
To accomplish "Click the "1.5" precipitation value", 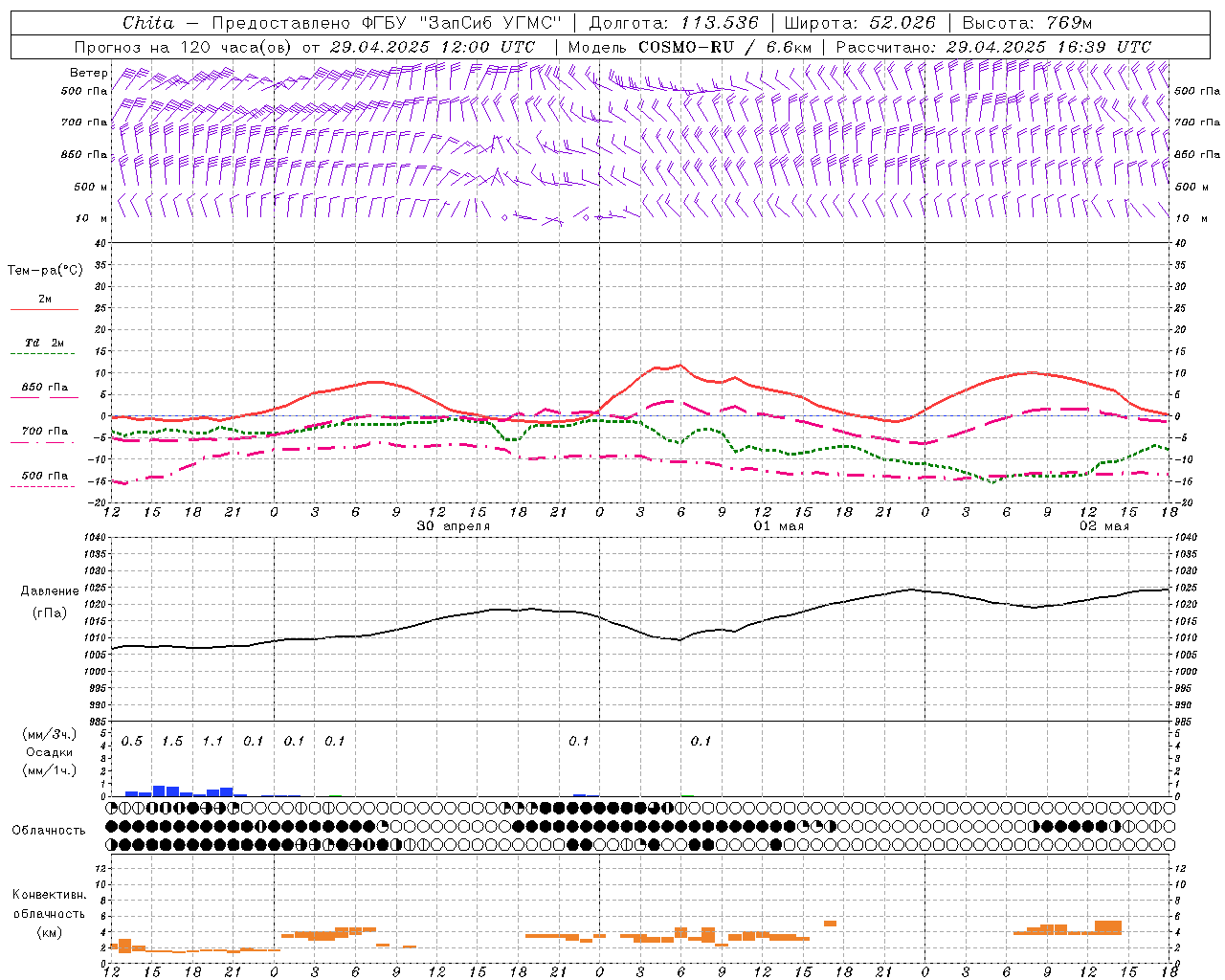I will point(172,742).
